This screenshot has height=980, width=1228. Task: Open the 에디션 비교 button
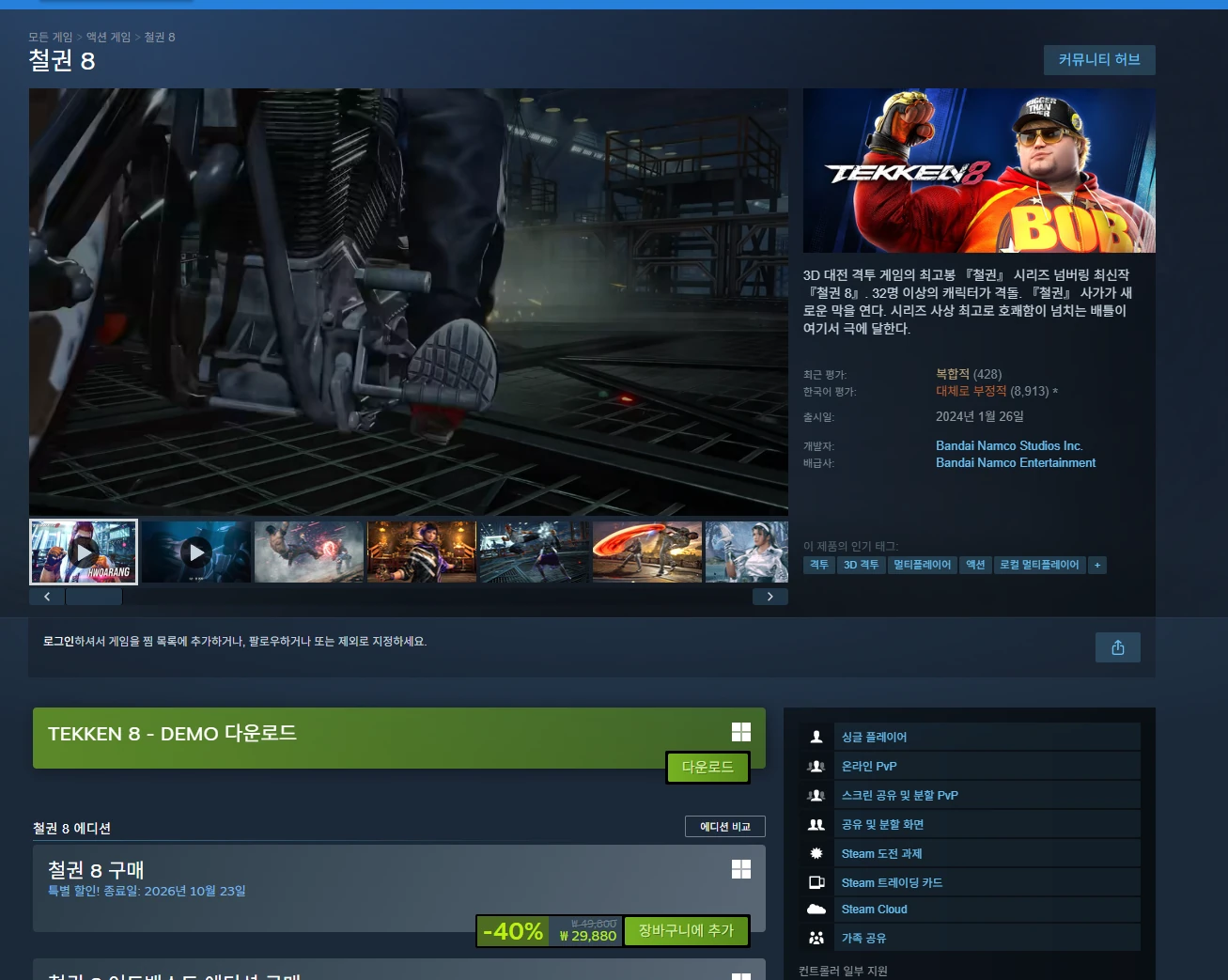(x=725, y=827)
